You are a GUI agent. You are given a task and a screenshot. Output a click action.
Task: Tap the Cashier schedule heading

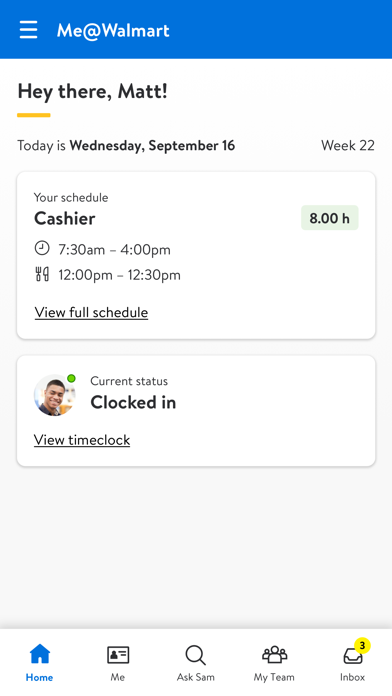[x=65, y=218]
